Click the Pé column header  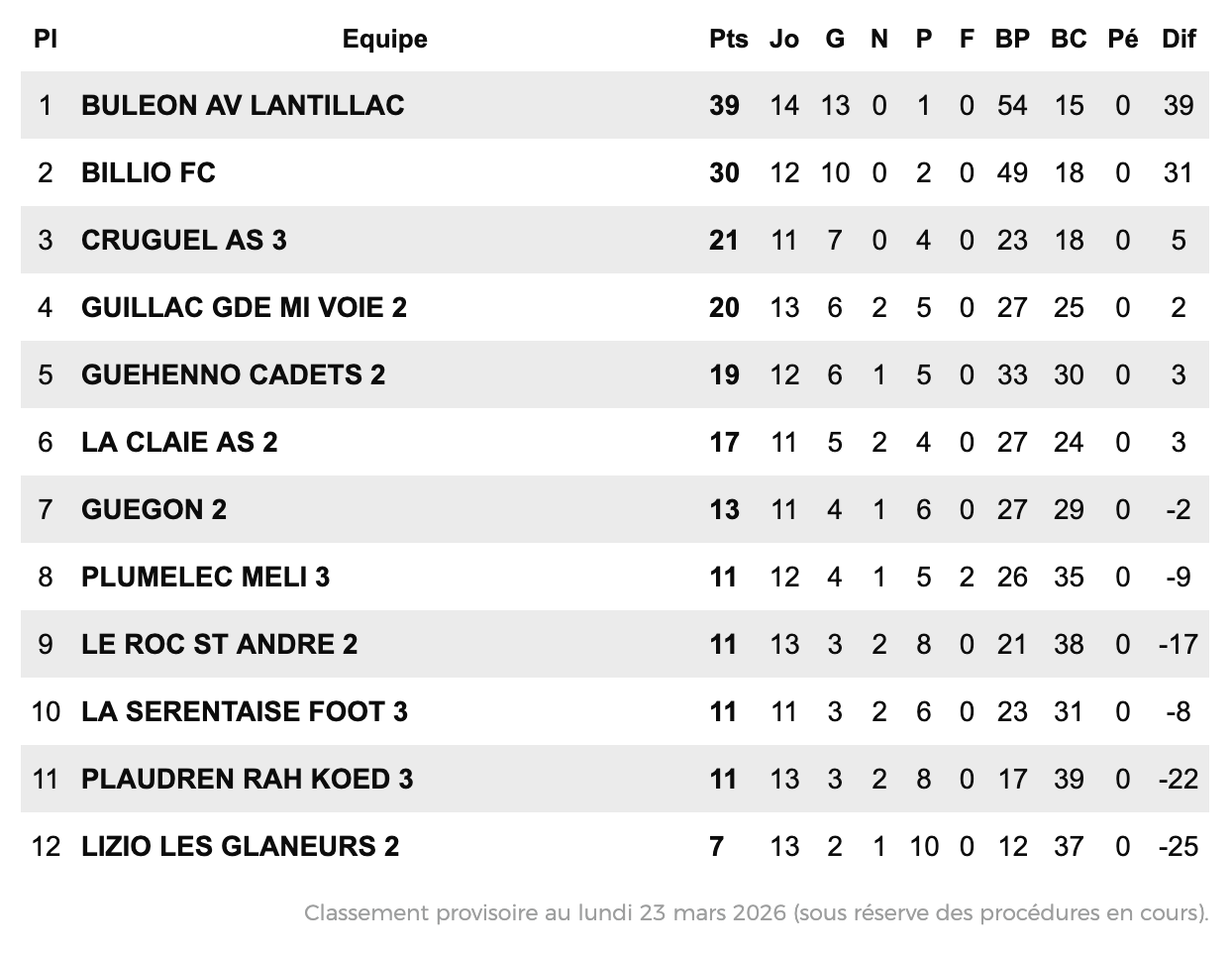pos(1123,39)
